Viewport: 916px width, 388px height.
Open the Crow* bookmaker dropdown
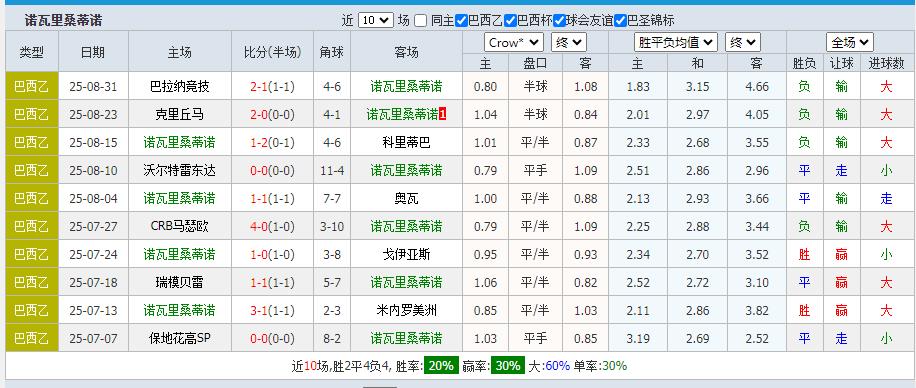513,43
